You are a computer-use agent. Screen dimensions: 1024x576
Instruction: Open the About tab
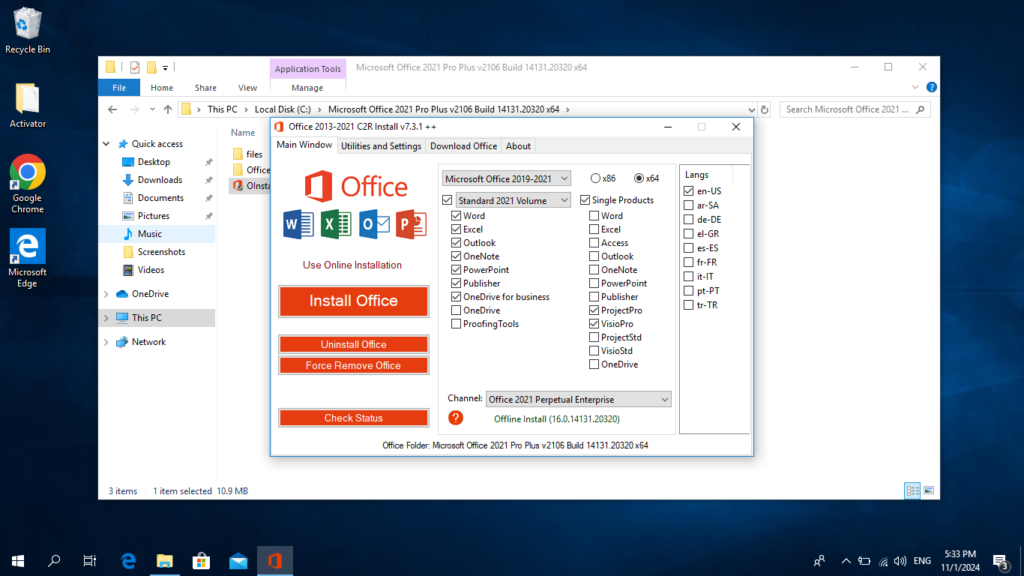pyautogui.click(x=518, y=146)
